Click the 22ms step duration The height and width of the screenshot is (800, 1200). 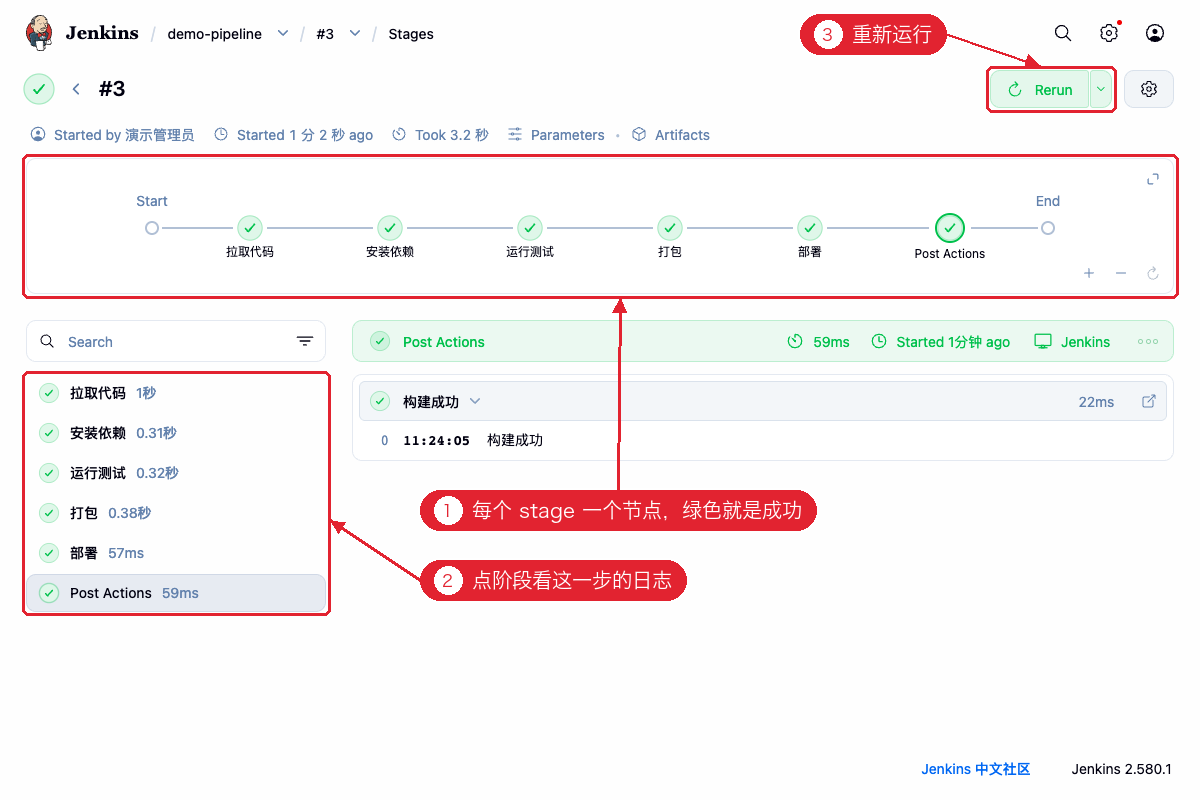pos(1096,401)
